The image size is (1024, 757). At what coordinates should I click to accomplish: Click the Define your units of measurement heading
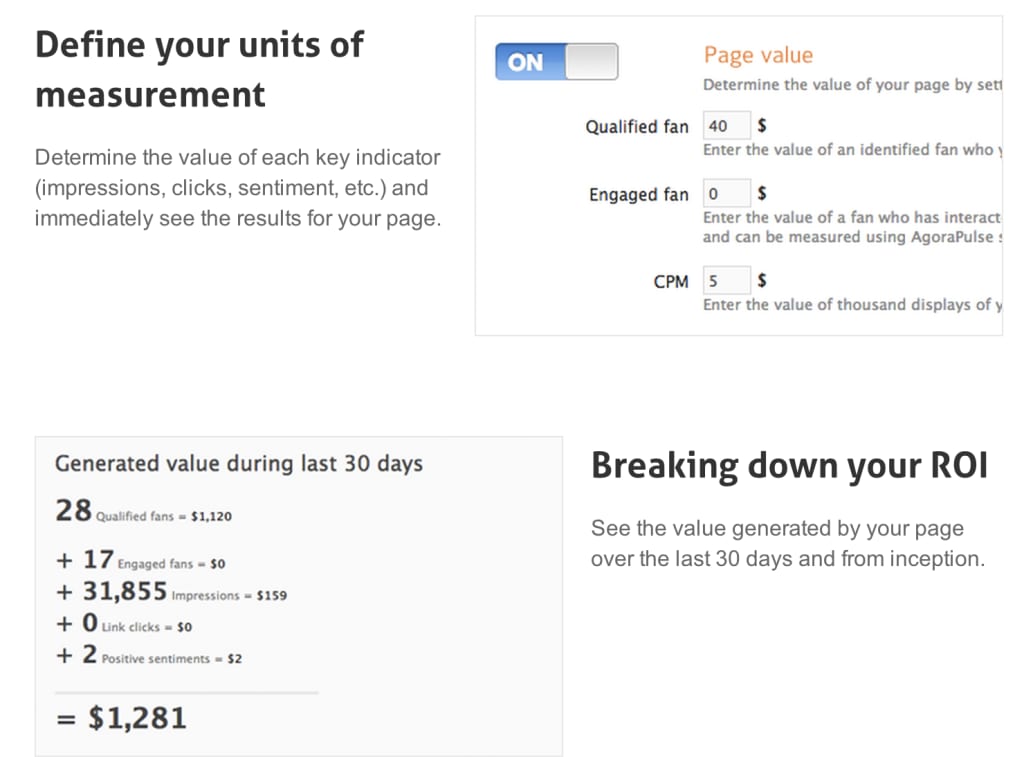tap(199, 70)
